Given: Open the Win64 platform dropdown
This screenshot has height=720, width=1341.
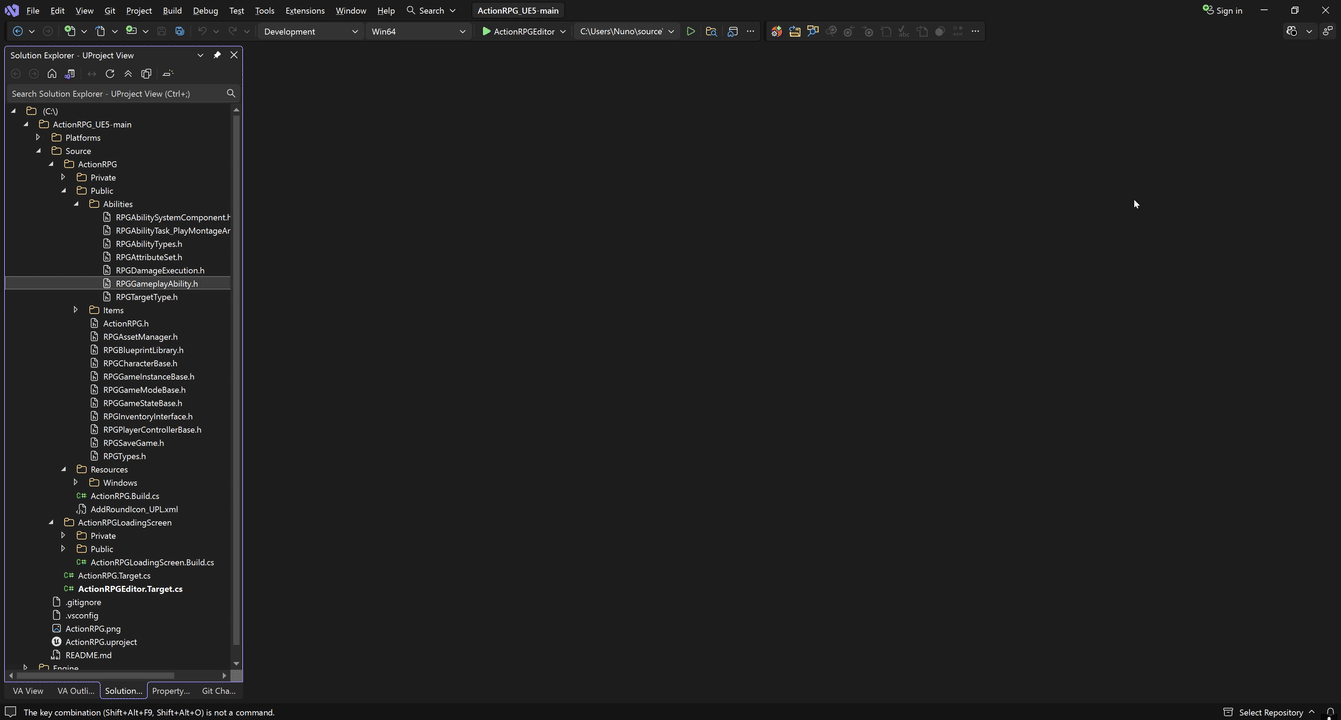Looking at the screenshot, I should coord(418,31).
